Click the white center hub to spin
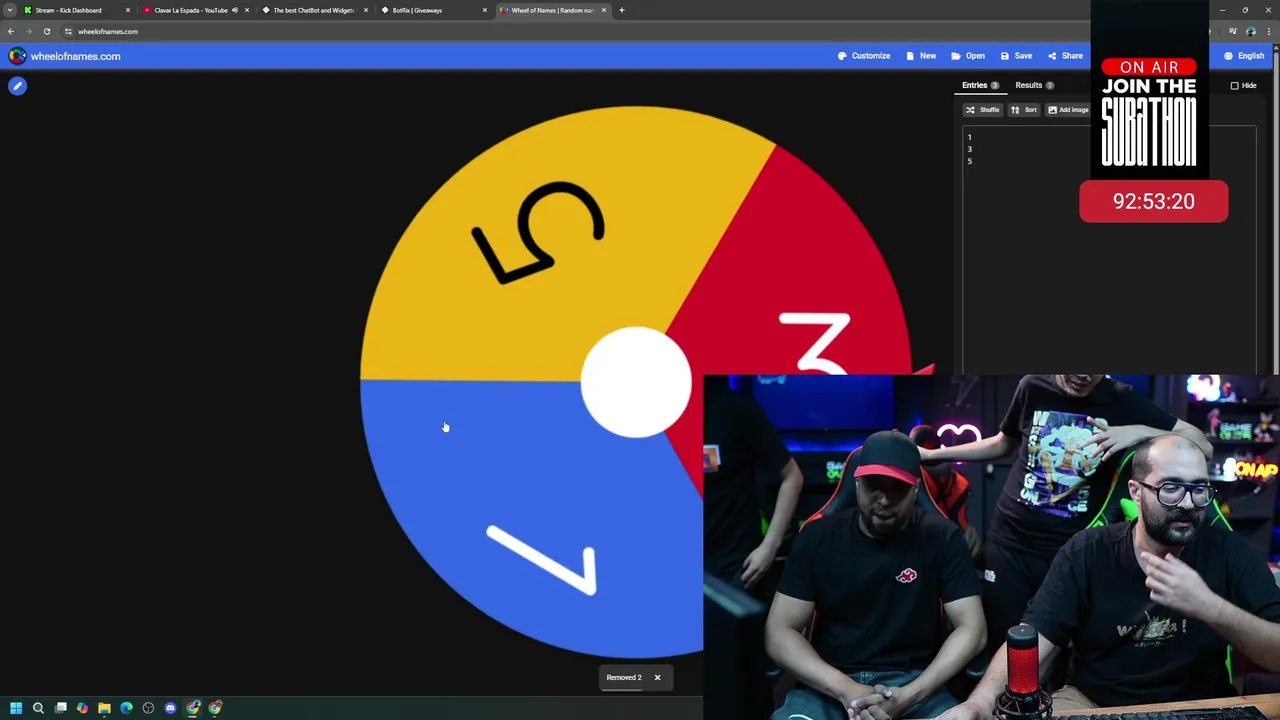 click(636, 382)
